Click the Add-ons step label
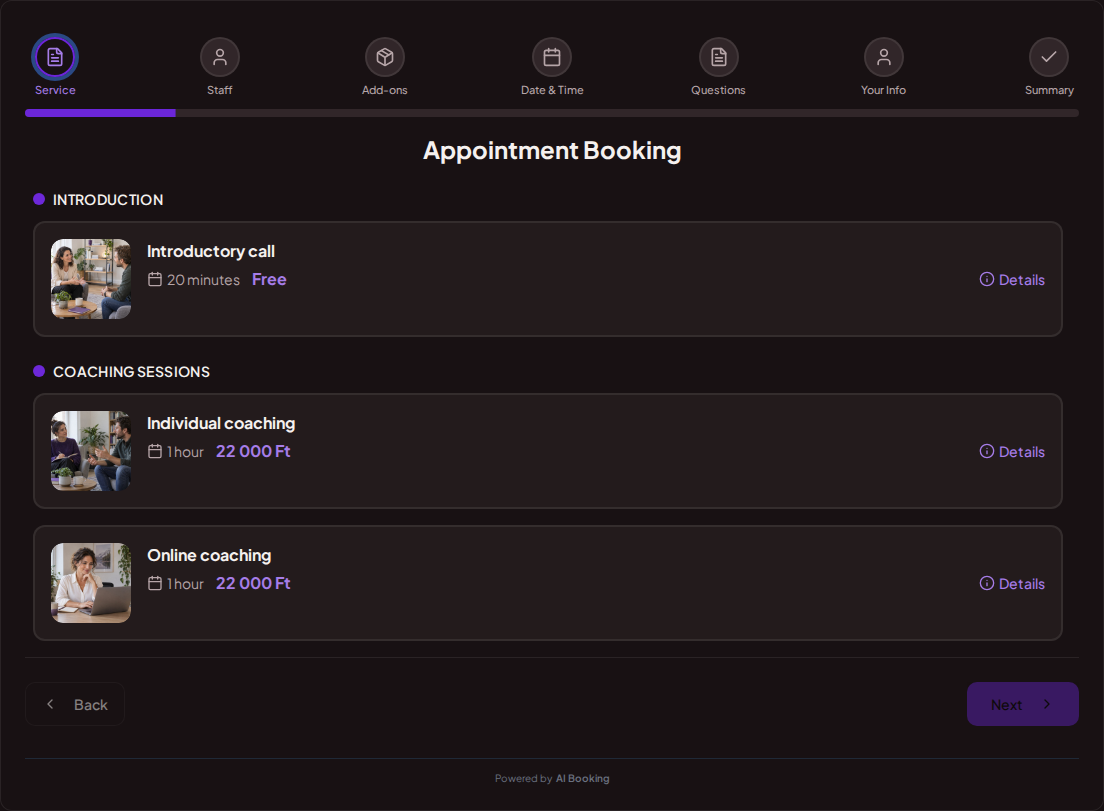1104x811 pixels. pyautogui.click(x=384, y=90)
